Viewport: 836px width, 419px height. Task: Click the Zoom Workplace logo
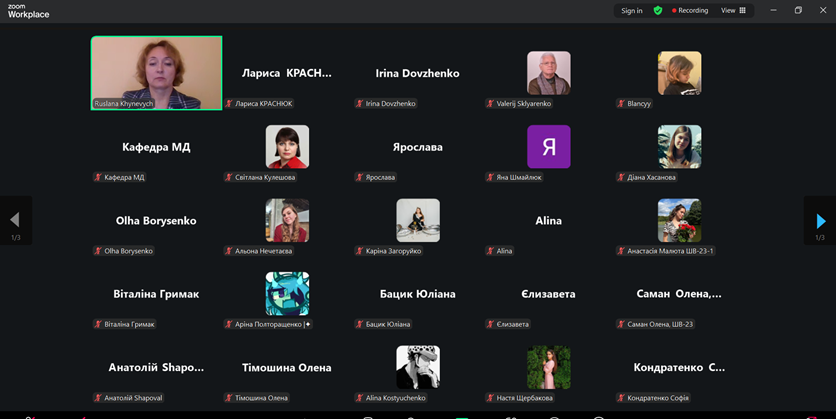(x=27, y=11)
